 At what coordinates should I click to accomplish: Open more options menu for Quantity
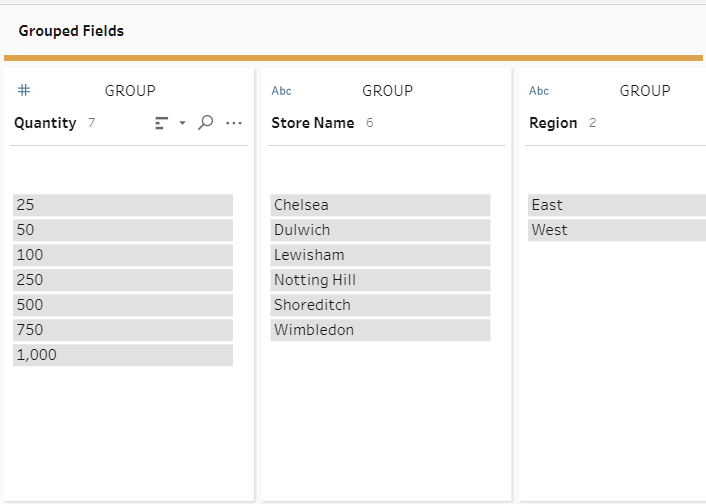tap(234, 123)
